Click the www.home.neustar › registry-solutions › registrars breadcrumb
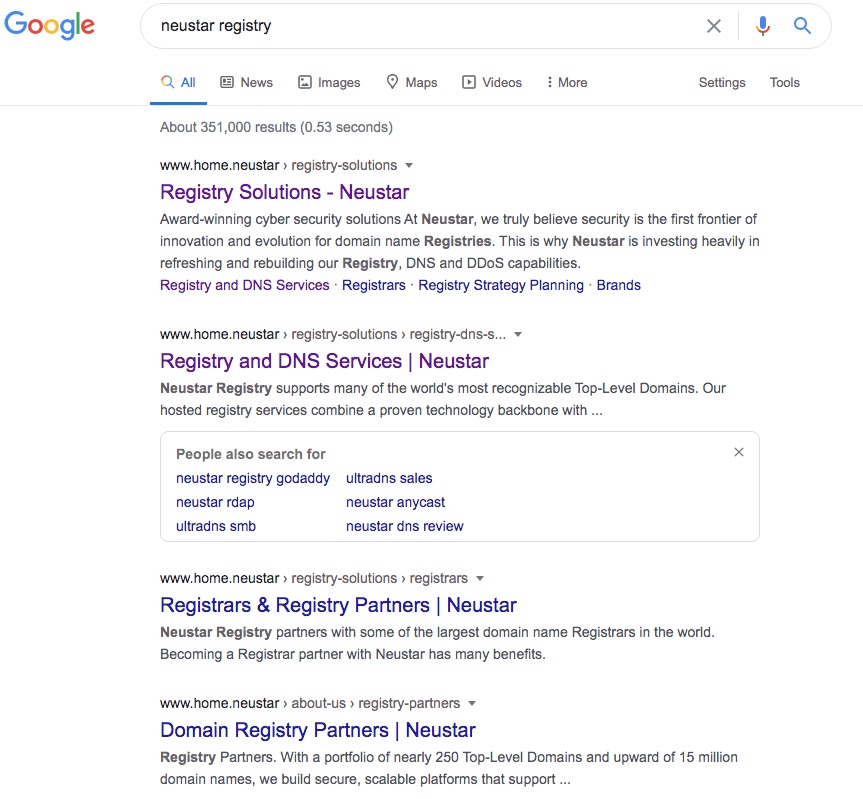This screenshot has width=863, height=799. (x=314, y=578)
